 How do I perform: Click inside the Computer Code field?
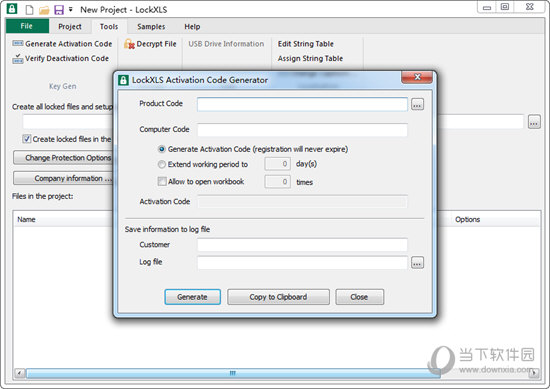click(302, 130)
